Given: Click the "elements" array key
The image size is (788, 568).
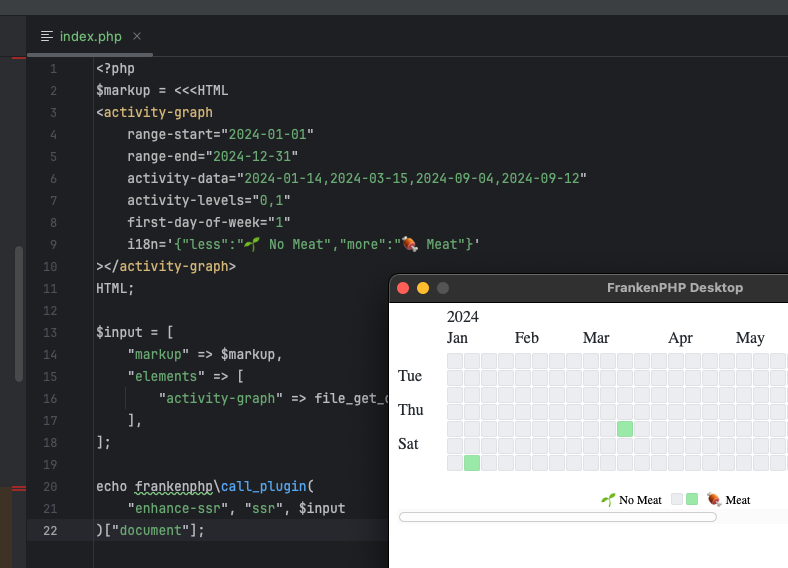Looking at the screenshot, I should pyautogui.click(x=166, y=376).
